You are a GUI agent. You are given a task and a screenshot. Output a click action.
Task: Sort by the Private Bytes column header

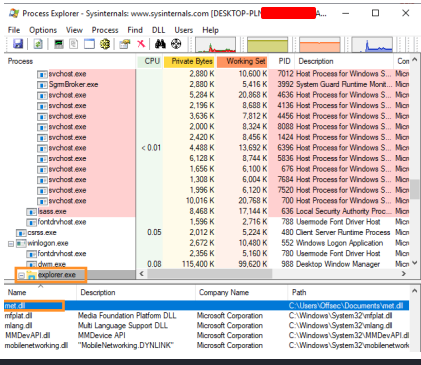[x=189, y=61]
